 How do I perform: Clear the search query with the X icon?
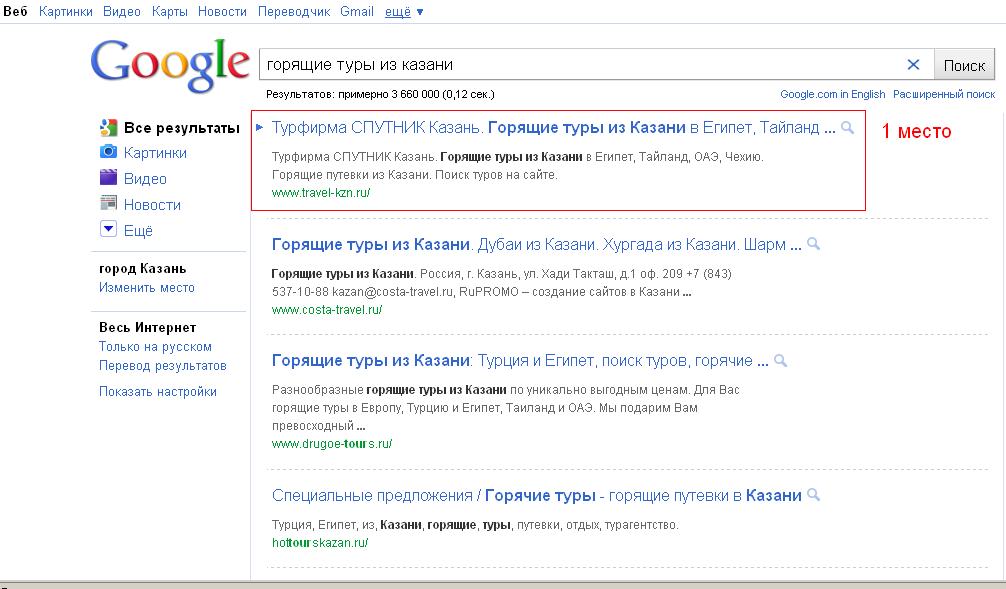coord(914,64)
